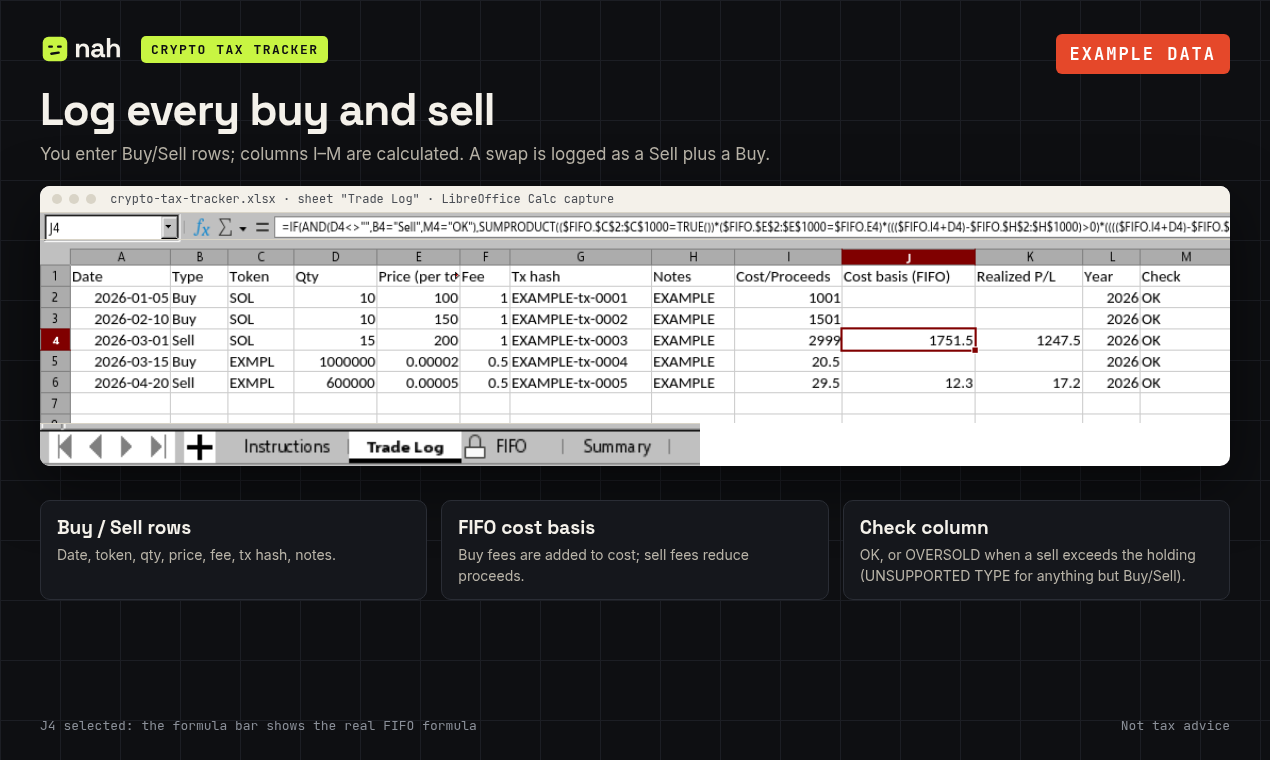Select the EXAMPLE-tx-0005 cell

click(x=580, y=382)
